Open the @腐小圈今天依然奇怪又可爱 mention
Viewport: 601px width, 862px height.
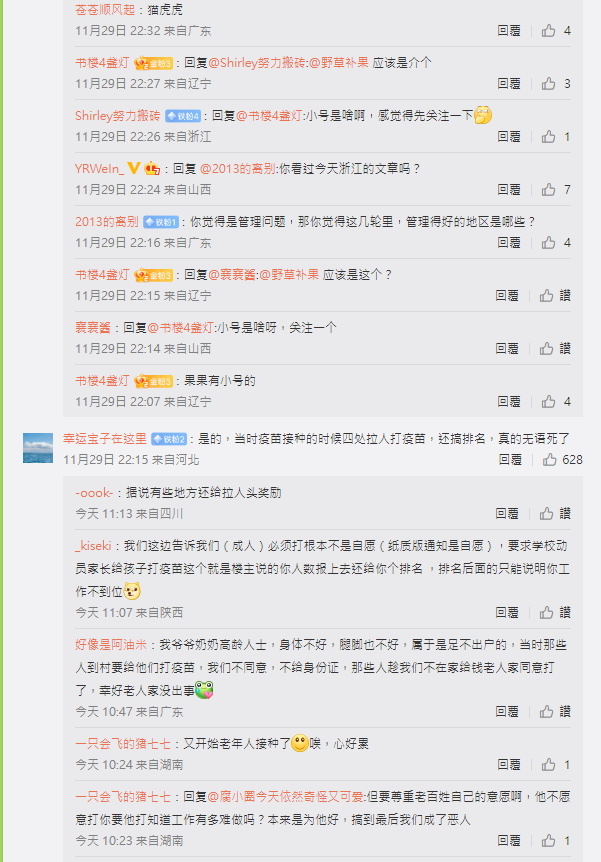[x=285, y=797]
